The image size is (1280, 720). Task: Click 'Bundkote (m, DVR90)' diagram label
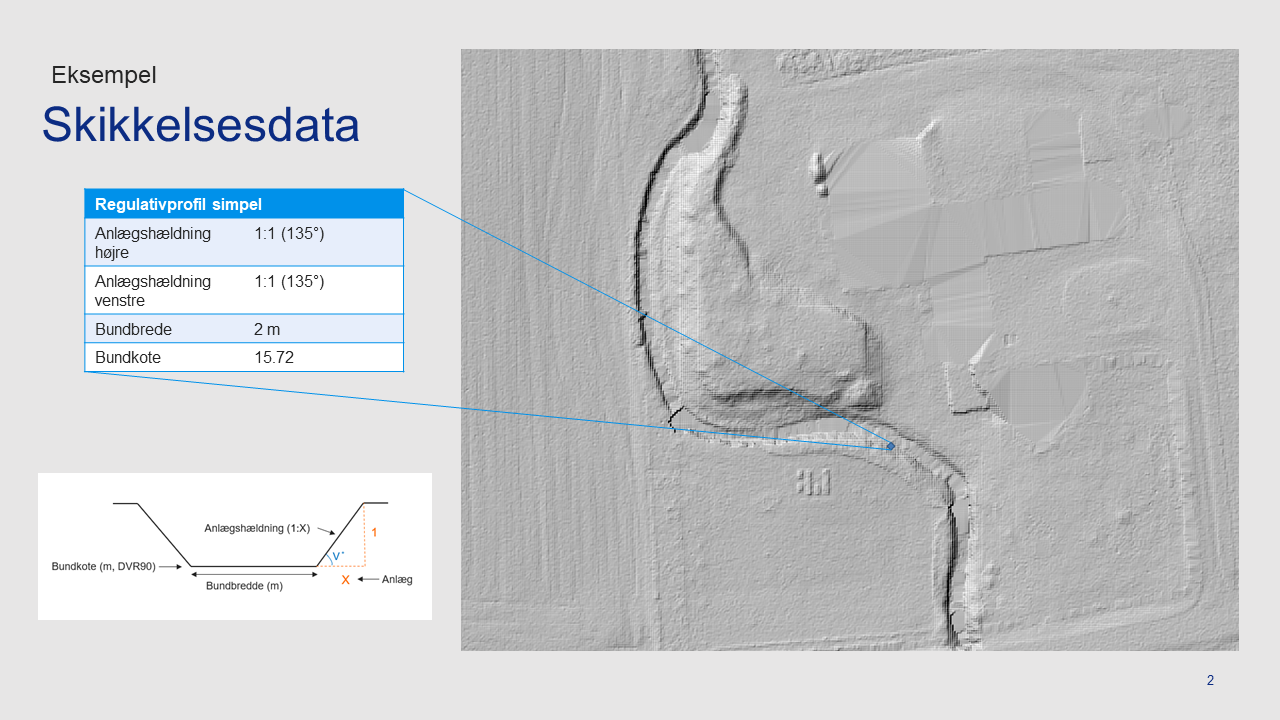103,566
